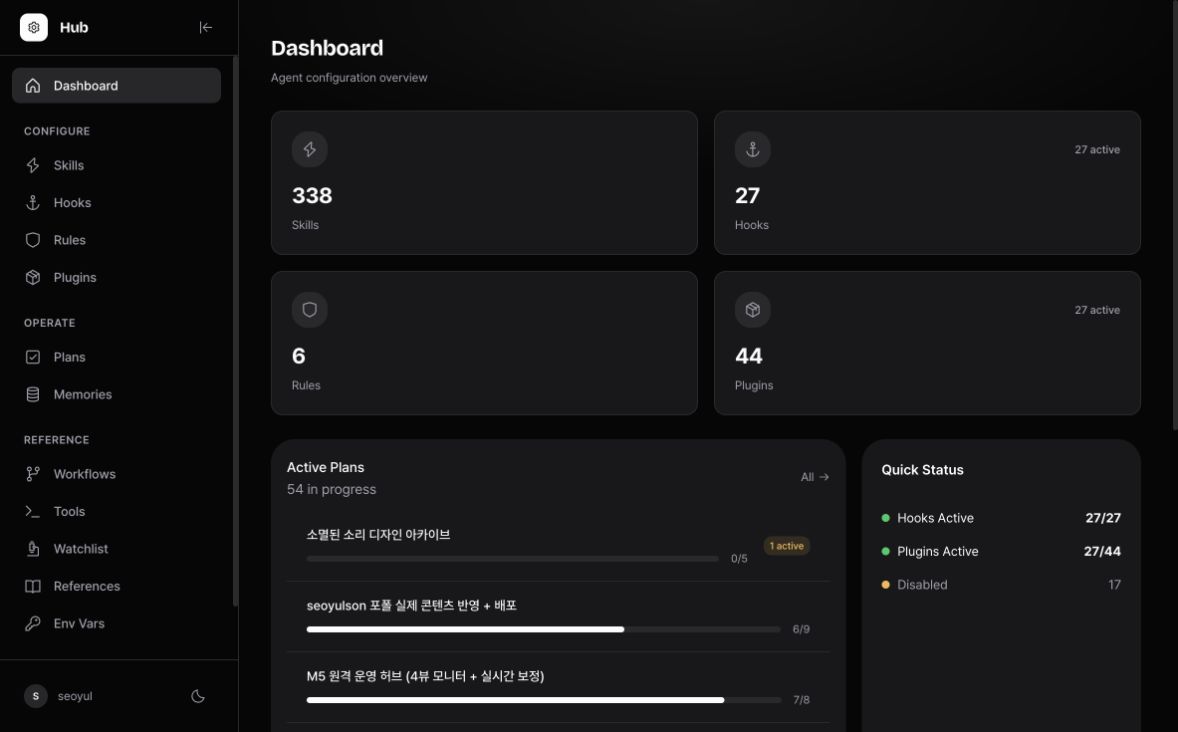Click the Hub gear logo icon
Viewport: 1178px width, 732px height.
click(33, 27)
